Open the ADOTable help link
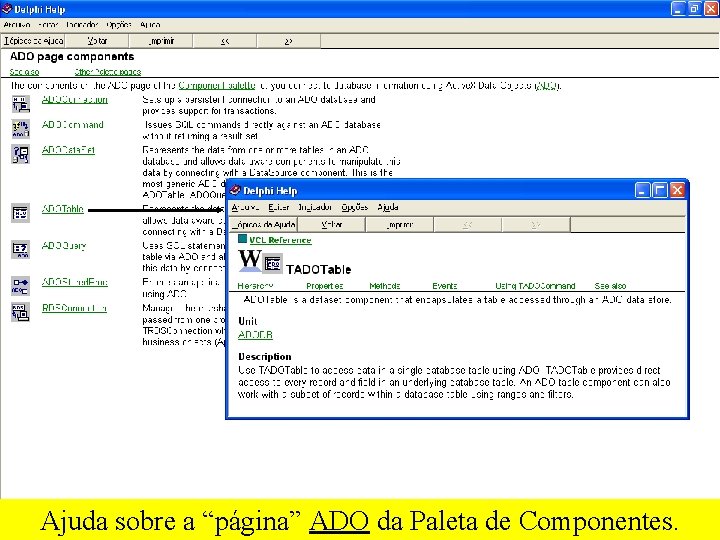 pos(62,209)
